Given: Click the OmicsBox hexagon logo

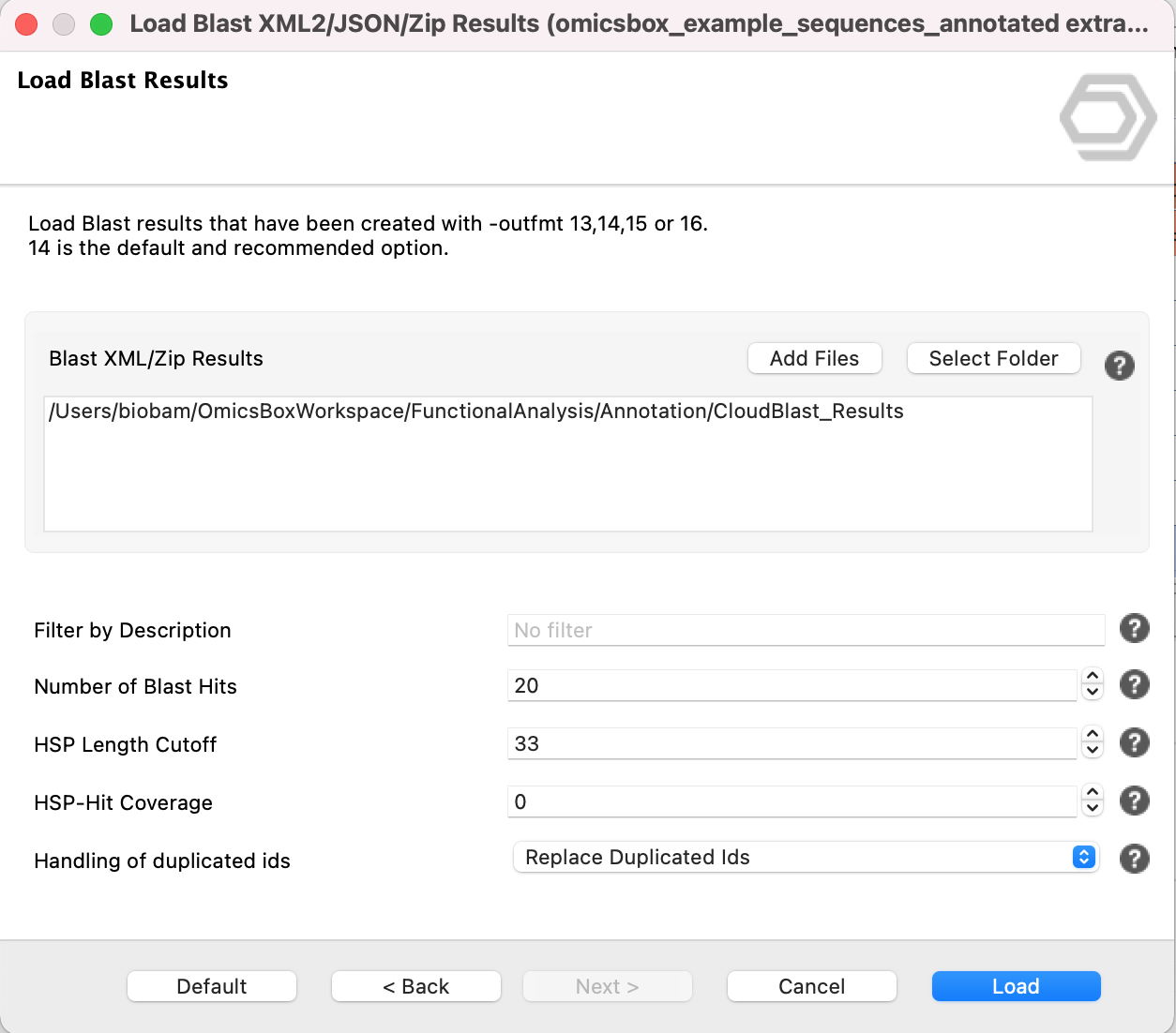Looking at the screenshot, I should click(1107, 117).
